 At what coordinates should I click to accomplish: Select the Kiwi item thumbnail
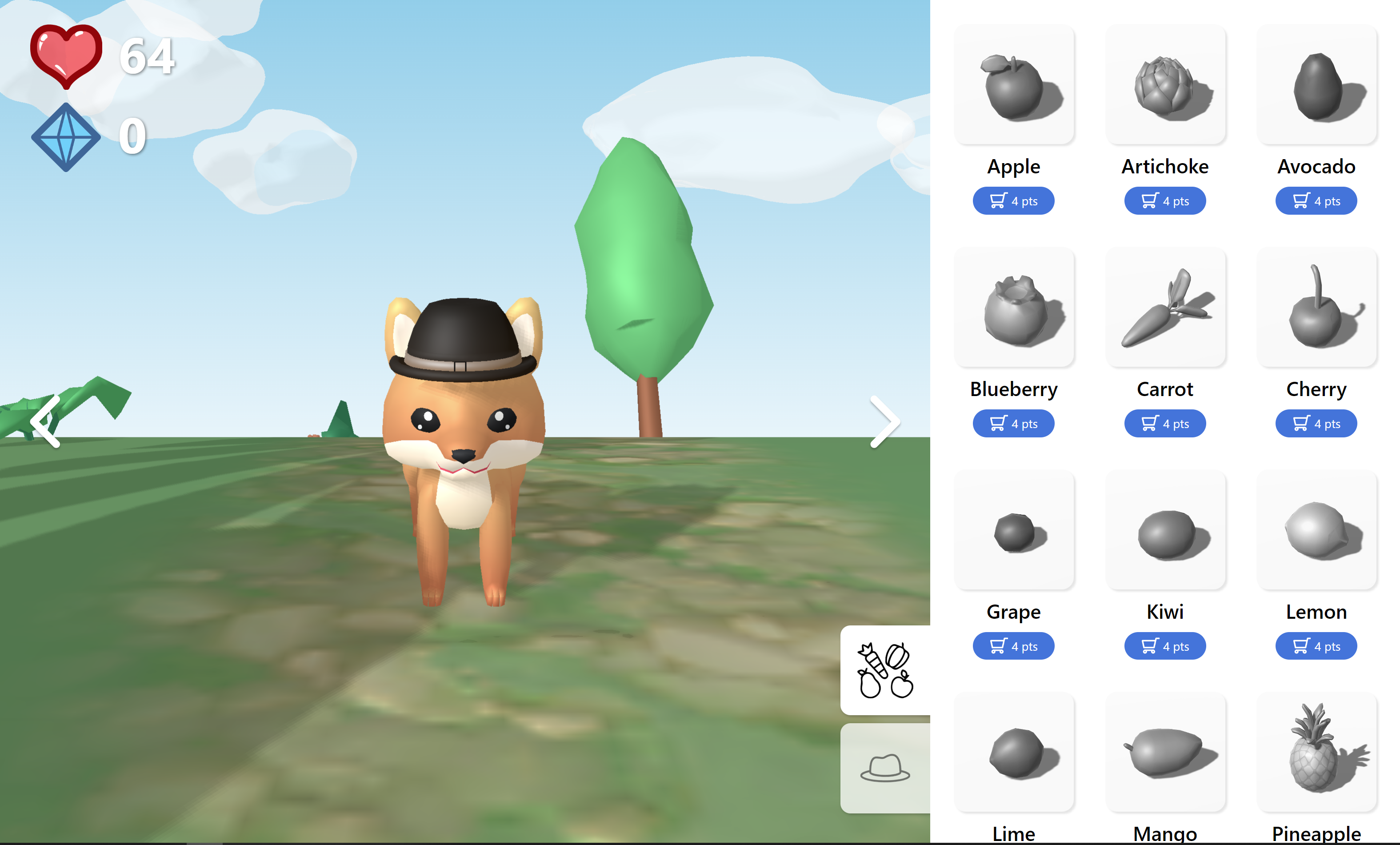tap(1165, 529)
